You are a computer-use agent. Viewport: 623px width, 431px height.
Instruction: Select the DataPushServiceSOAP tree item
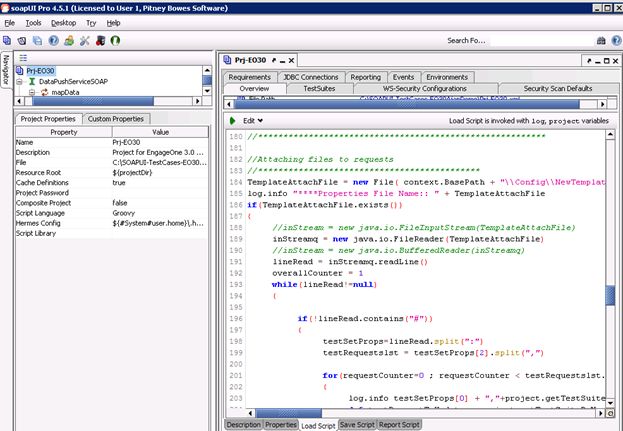[74, 81]
